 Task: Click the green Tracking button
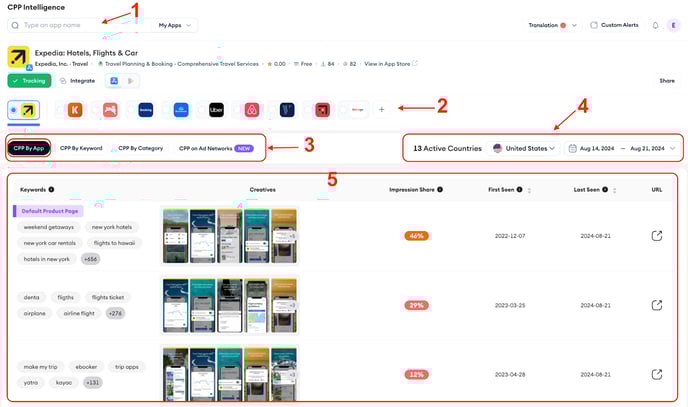click(29, 81)
